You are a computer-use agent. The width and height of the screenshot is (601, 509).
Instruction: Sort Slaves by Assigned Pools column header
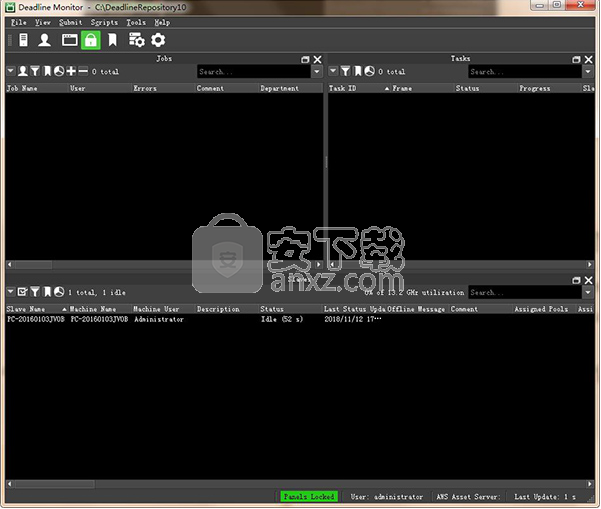pyautogui.click(x=545, y=309)
